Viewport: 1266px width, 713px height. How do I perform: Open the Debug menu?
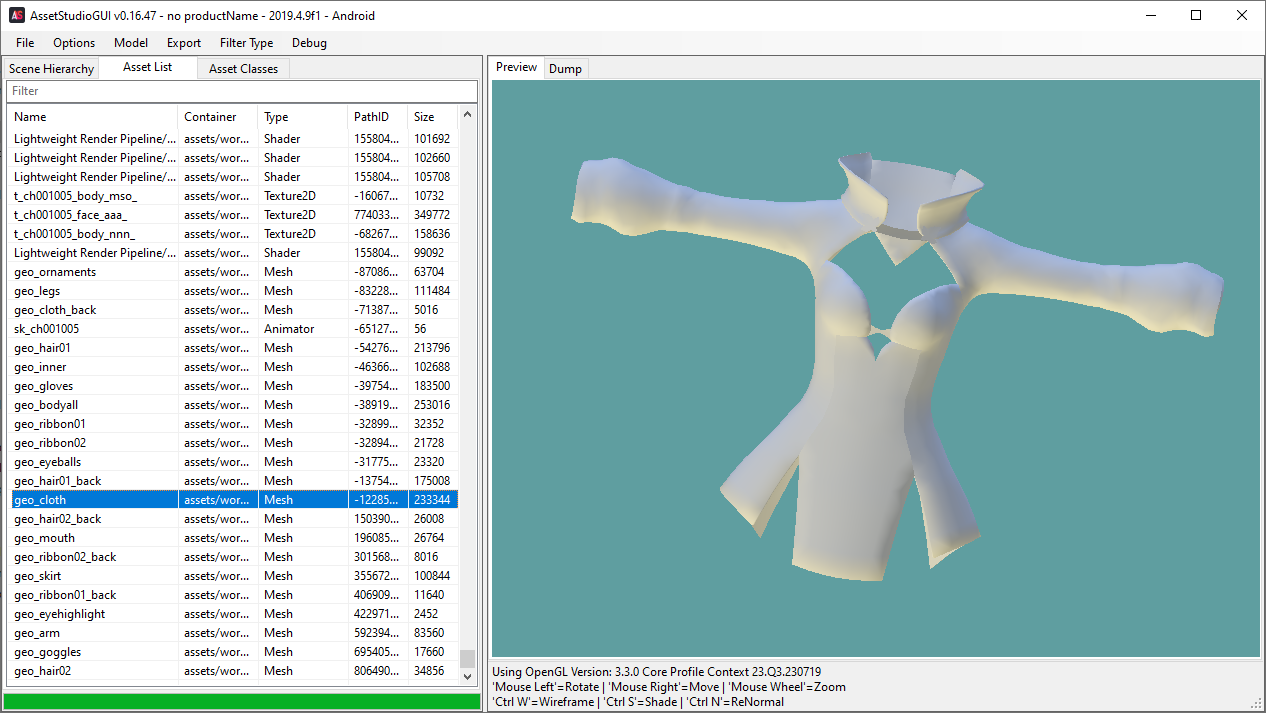pos(309,43)
